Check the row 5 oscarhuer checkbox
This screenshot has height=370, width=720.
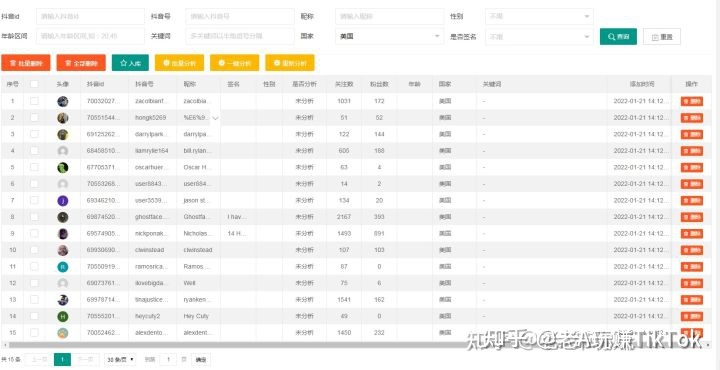tap(34, 167)
